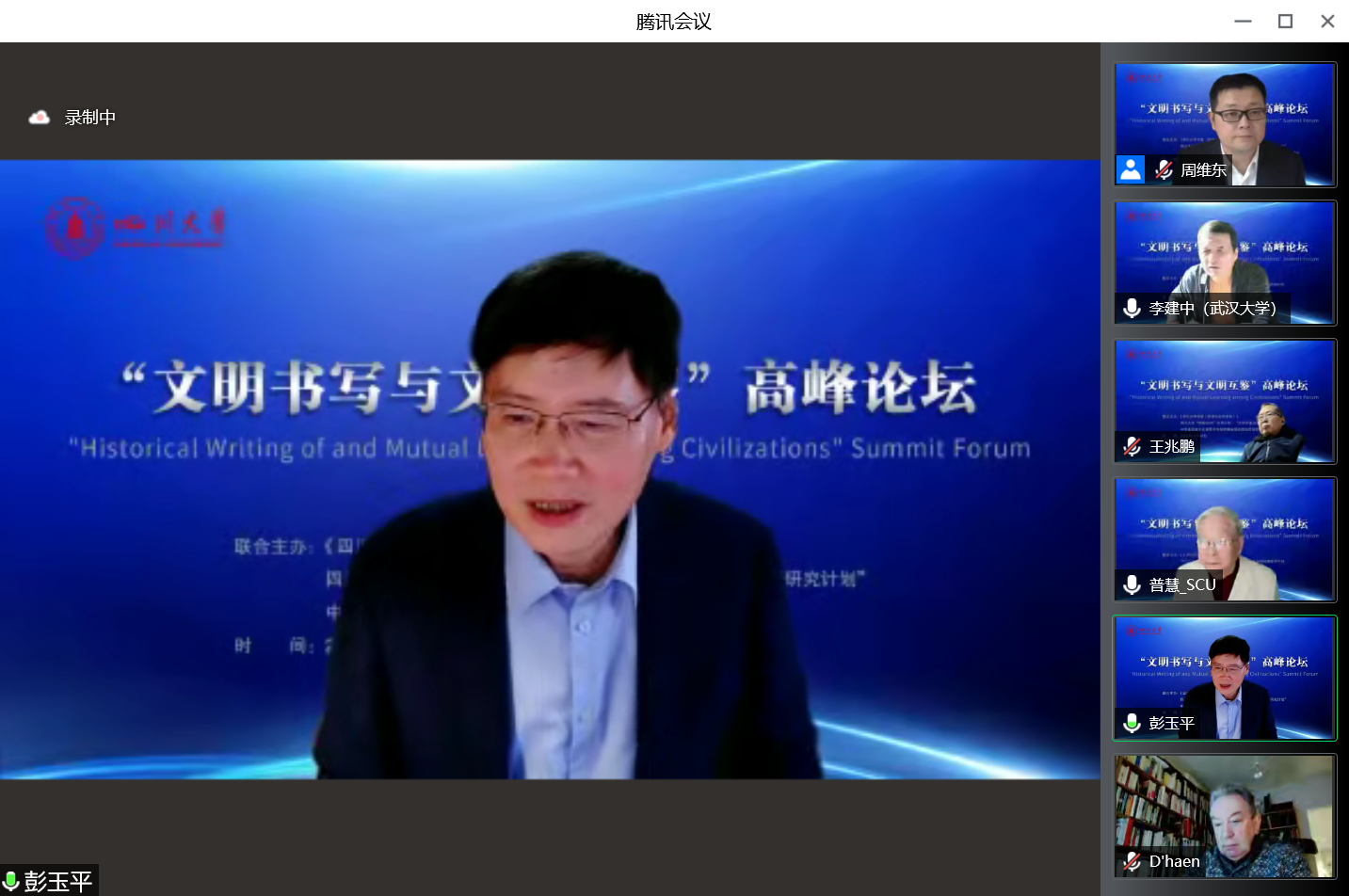Select the 周维东 video thumbnail
The height and width of the screenshot is (896, 1349).
1226,124
